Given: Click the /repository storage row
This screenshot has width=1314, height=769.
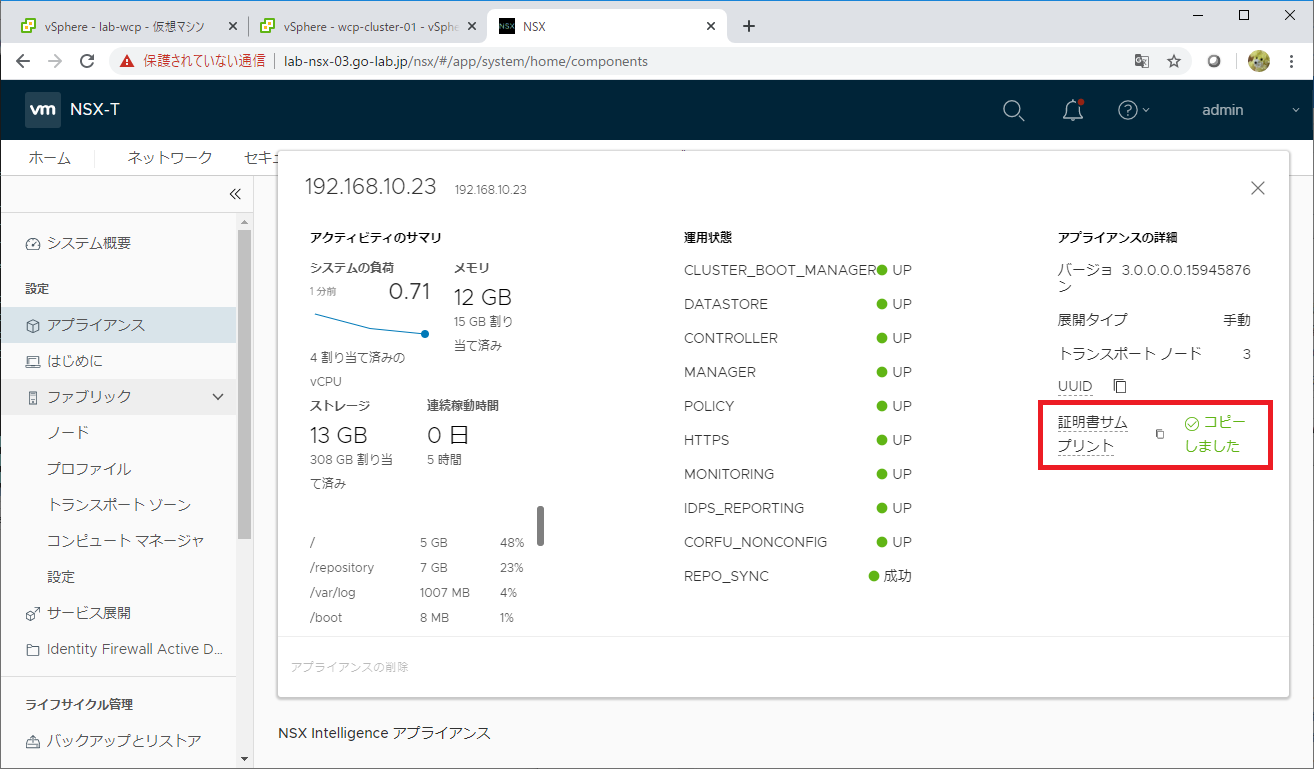Looking at the screenshot, I should pos(417,567).
